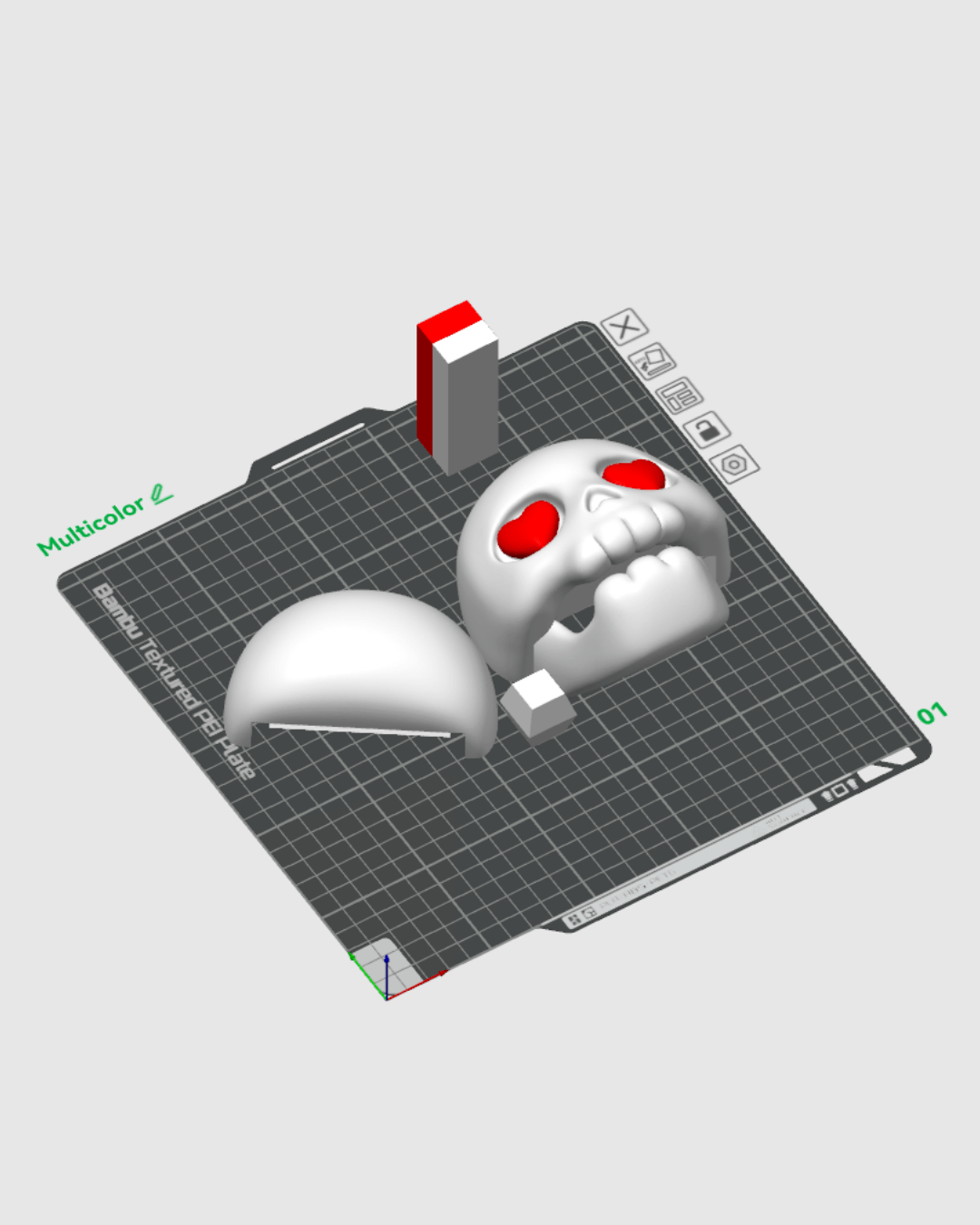Click the left red heart eye
Screen dimensions: 980x1225
click(527, 529)
